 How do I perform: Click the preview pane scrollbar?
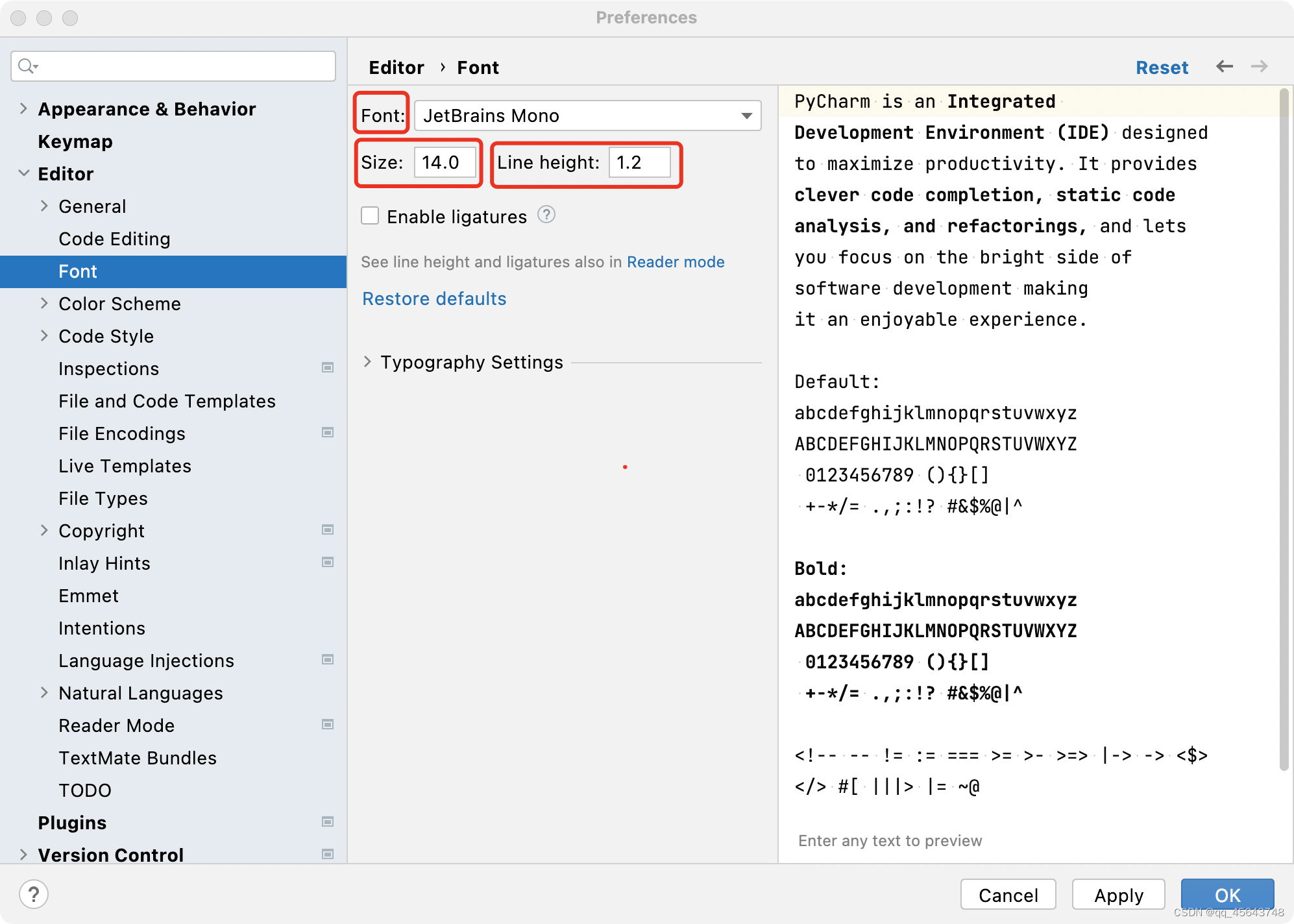(x=1284, y=428)
